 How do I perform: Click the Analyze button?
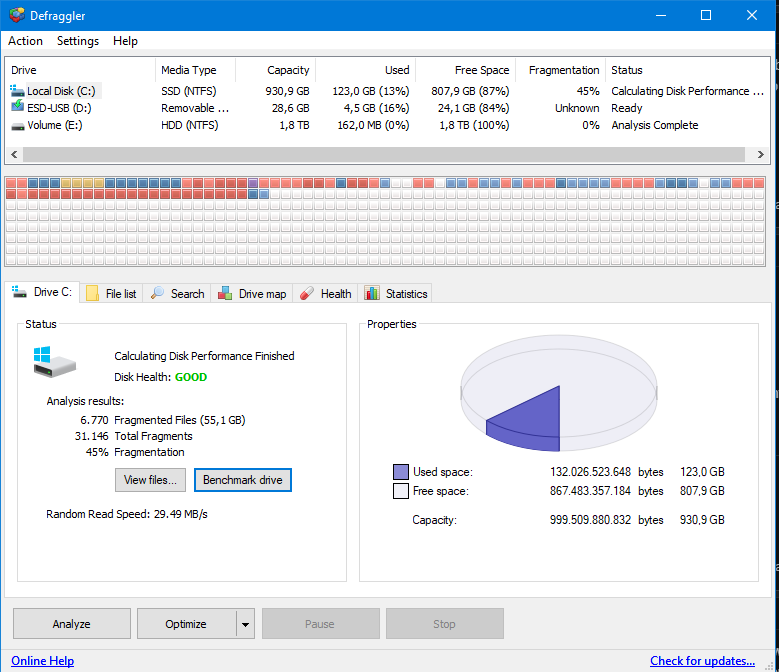click(72, 624)
